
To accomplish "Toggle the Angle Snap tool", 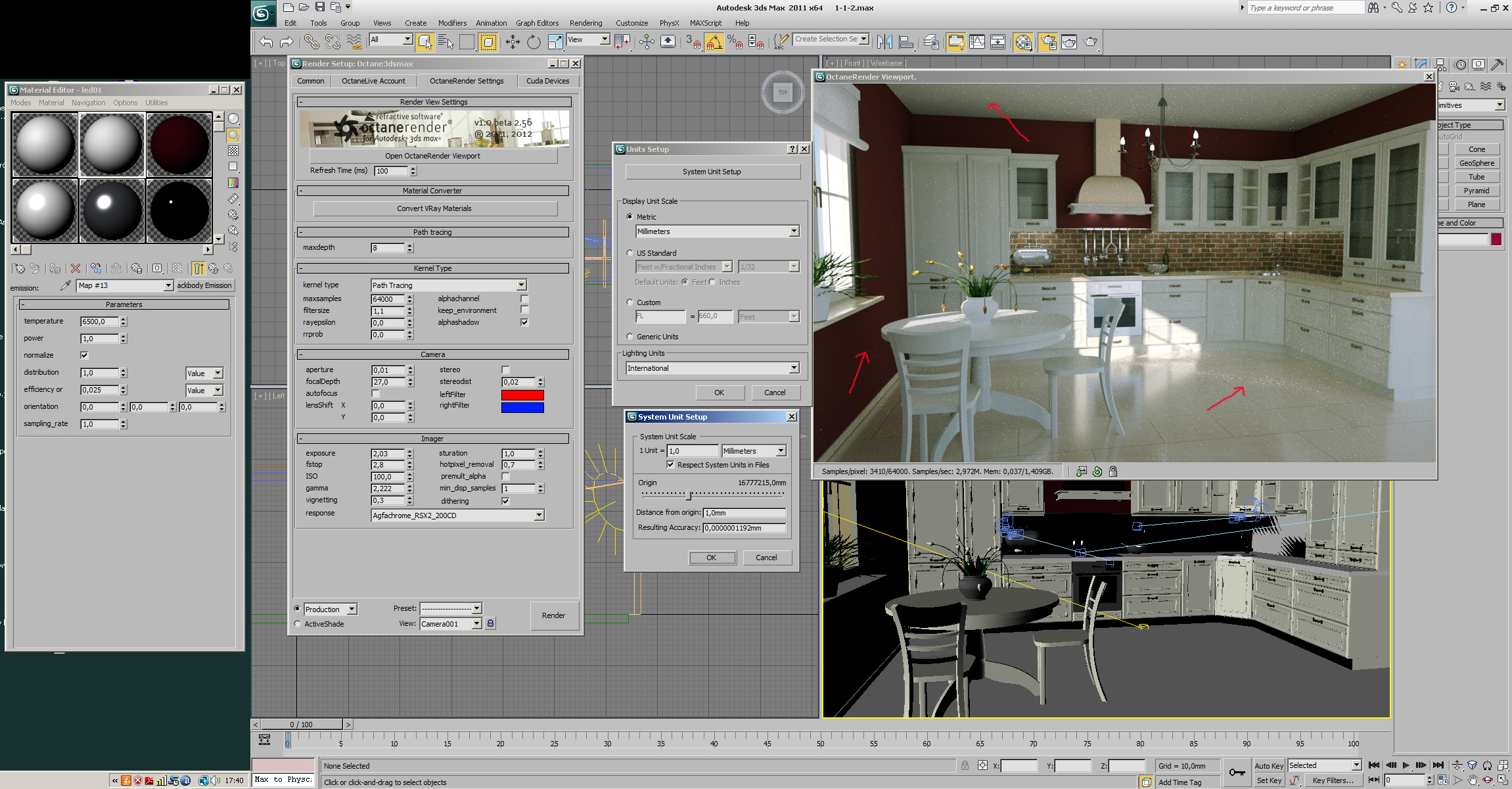I will pyautogui.click(x=714, y=42).
